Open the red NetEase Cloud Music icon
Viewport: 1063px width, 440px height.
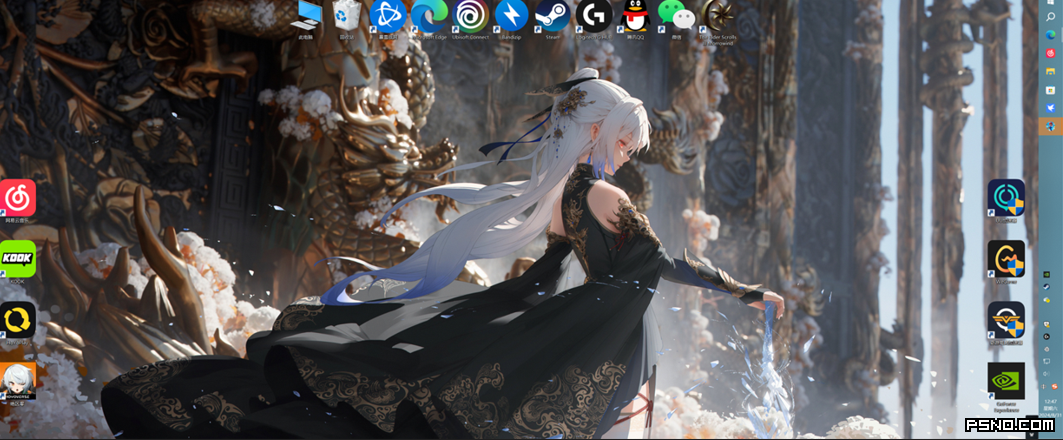click(18, 201)
